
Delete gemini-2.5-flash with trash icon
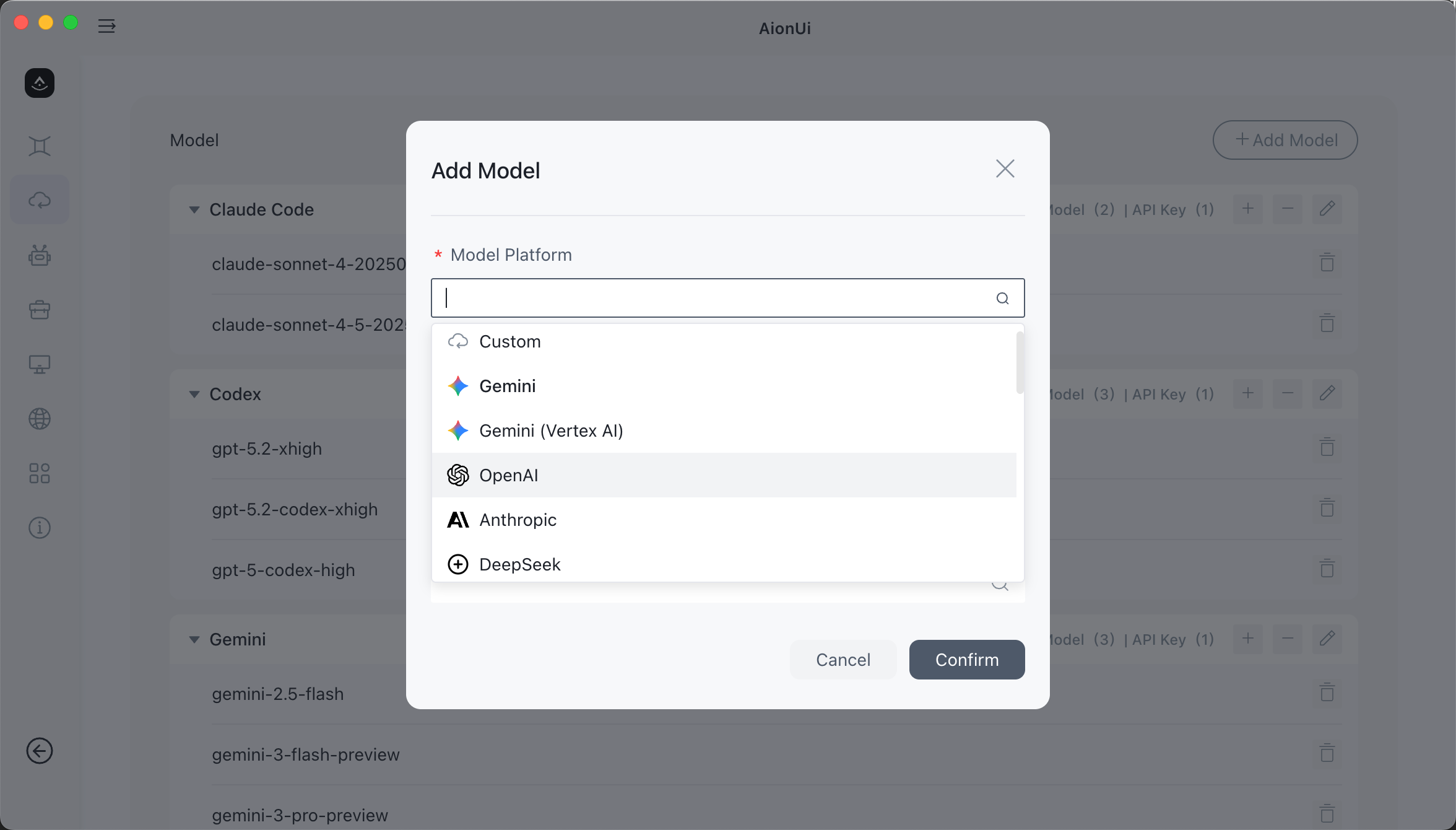[x=1327, y=692]
